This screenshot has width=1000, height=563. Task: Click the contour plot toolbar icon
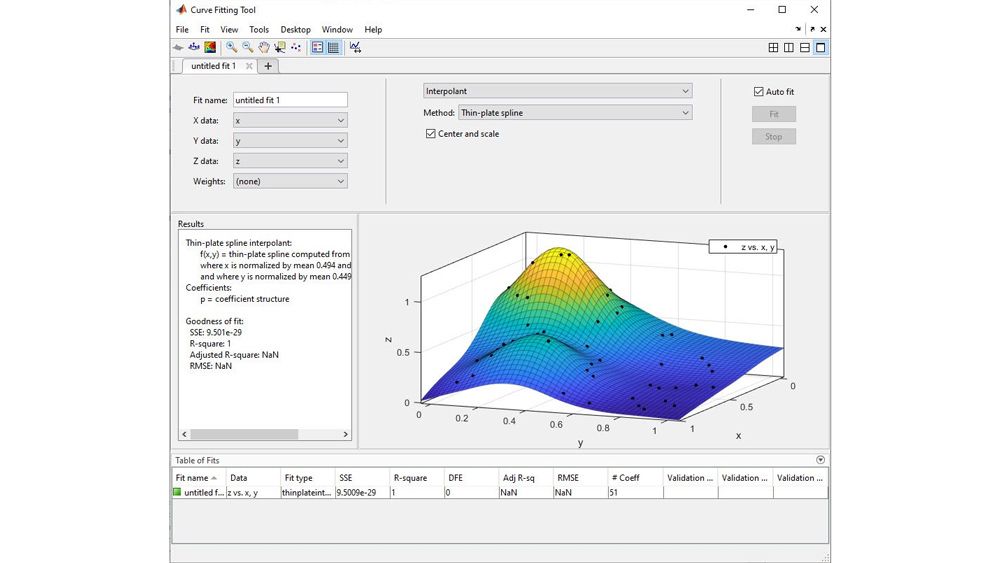[x=210, y=47]
